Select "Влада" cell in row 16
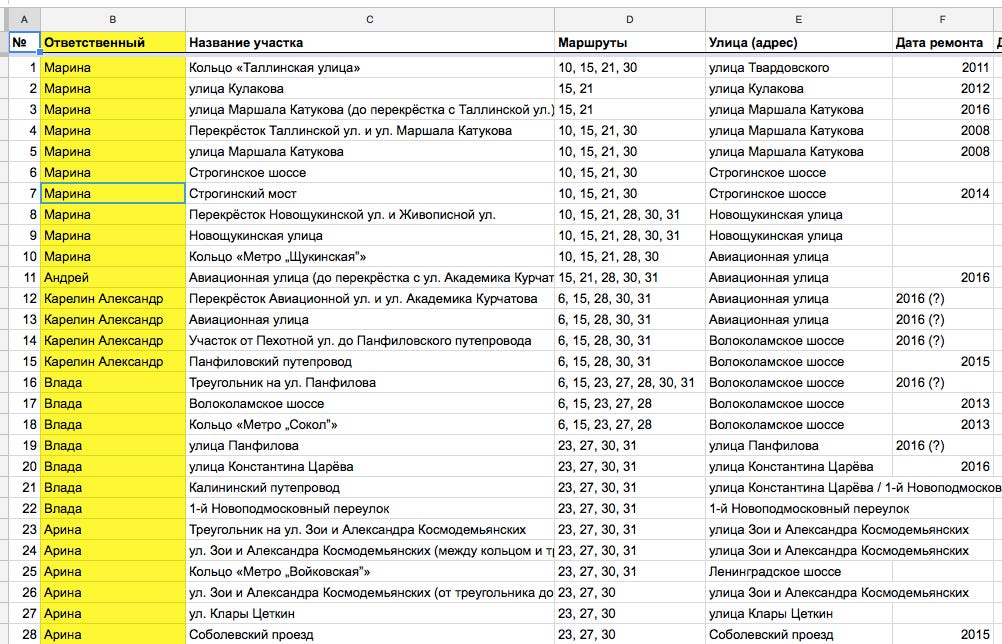1002x644 pixels. click(112, 383)
